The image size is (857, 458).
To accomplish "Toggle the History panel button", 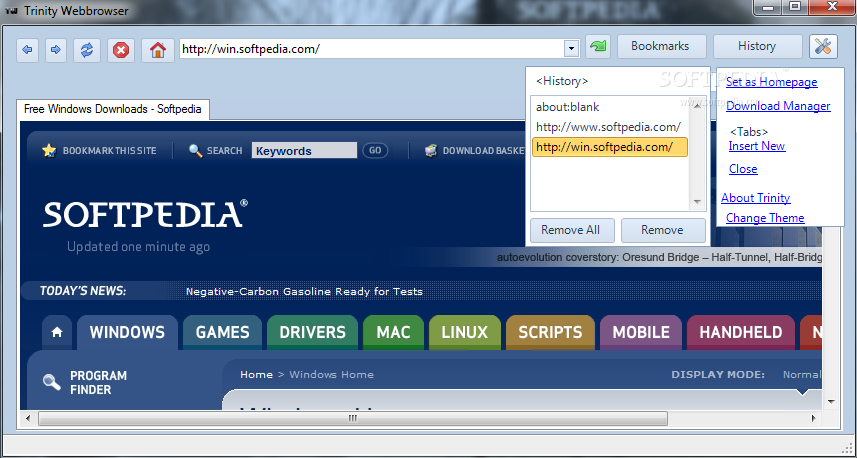I will point(758,46).
